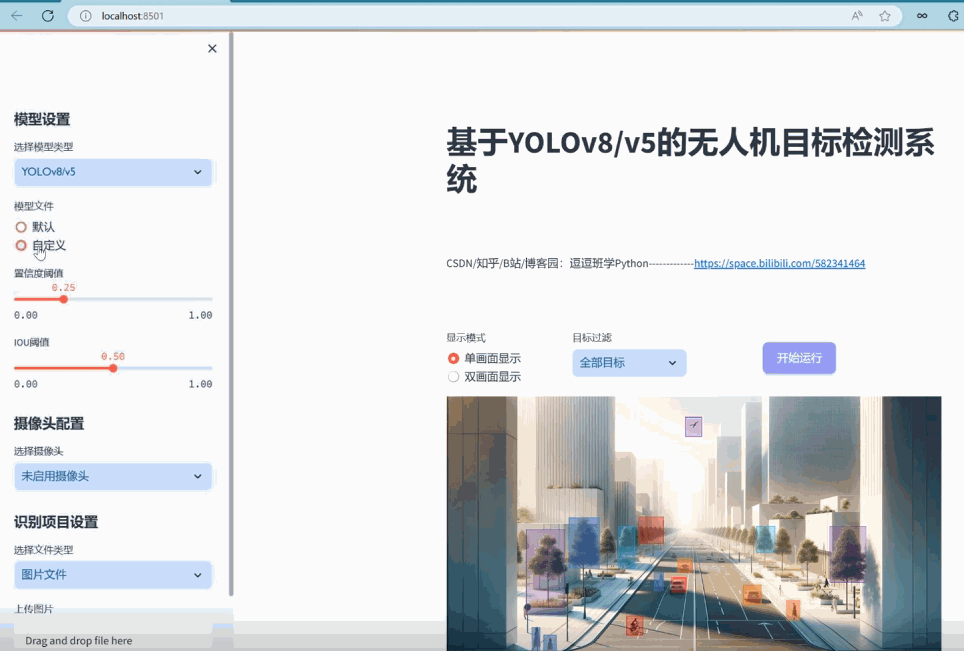Click the confidence threshold slider handle at 0.25
Viewport: 964px width, 651px height.
[x=62, y=298]
